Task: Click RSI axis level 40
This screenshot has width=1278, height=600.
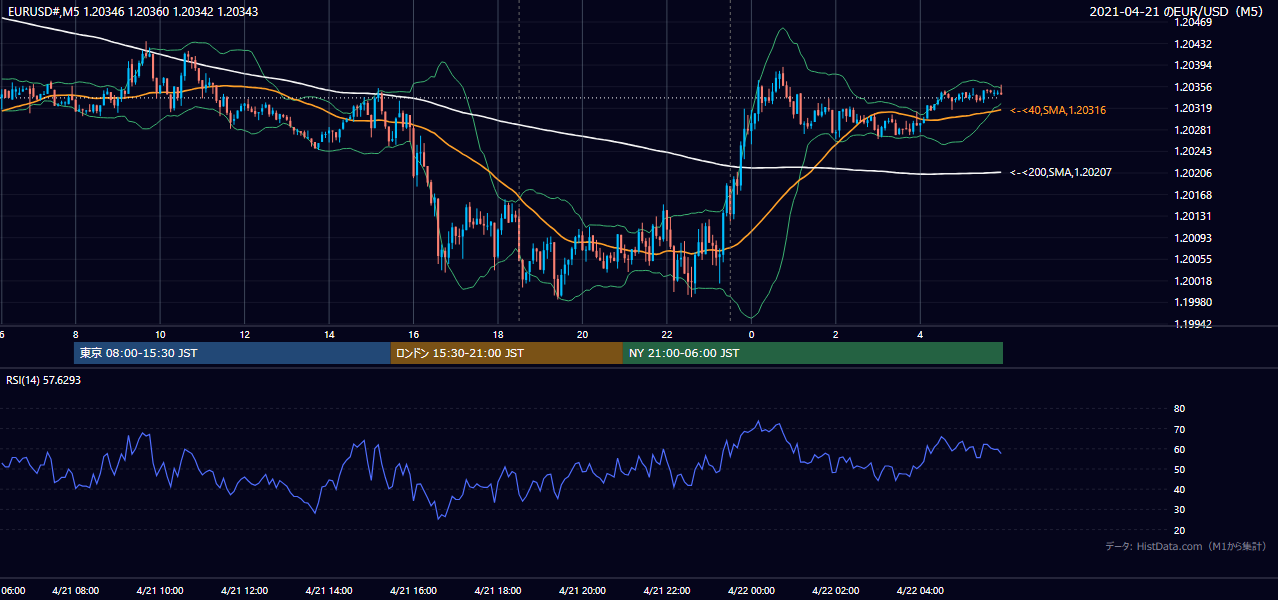Action: tap(1179, 489)
